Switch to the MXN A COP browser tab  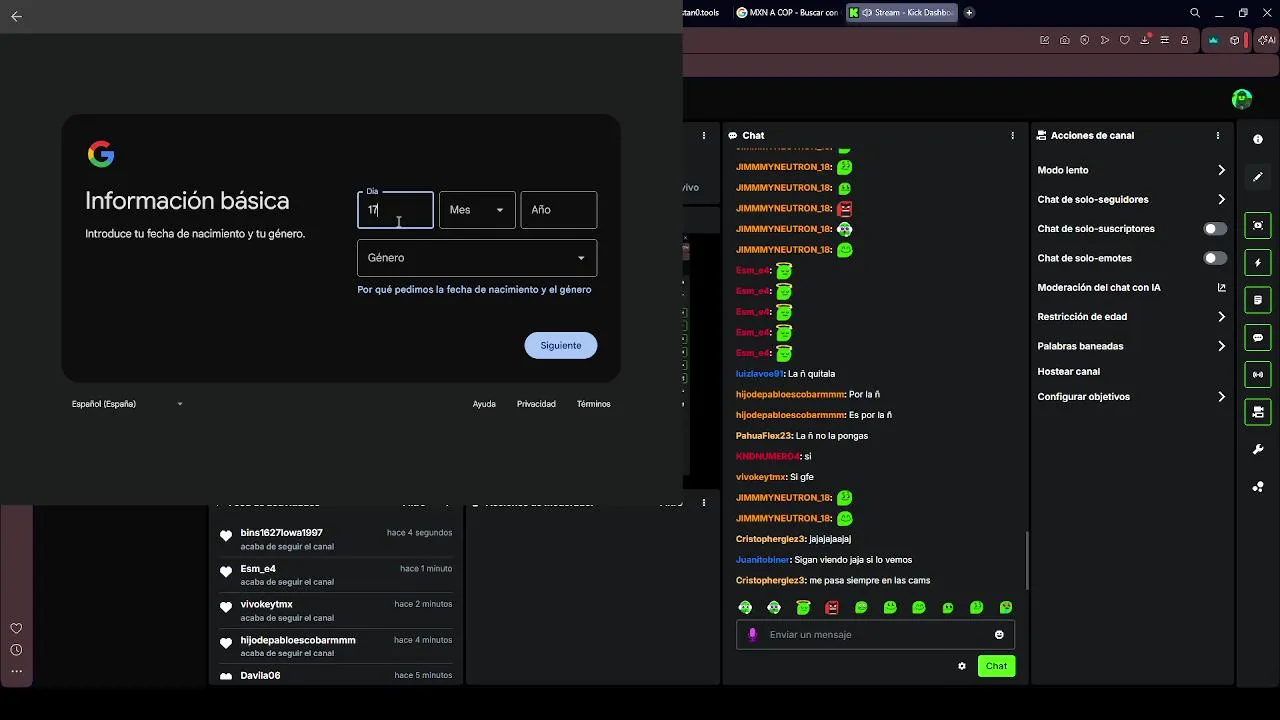(x=787, y=13)
